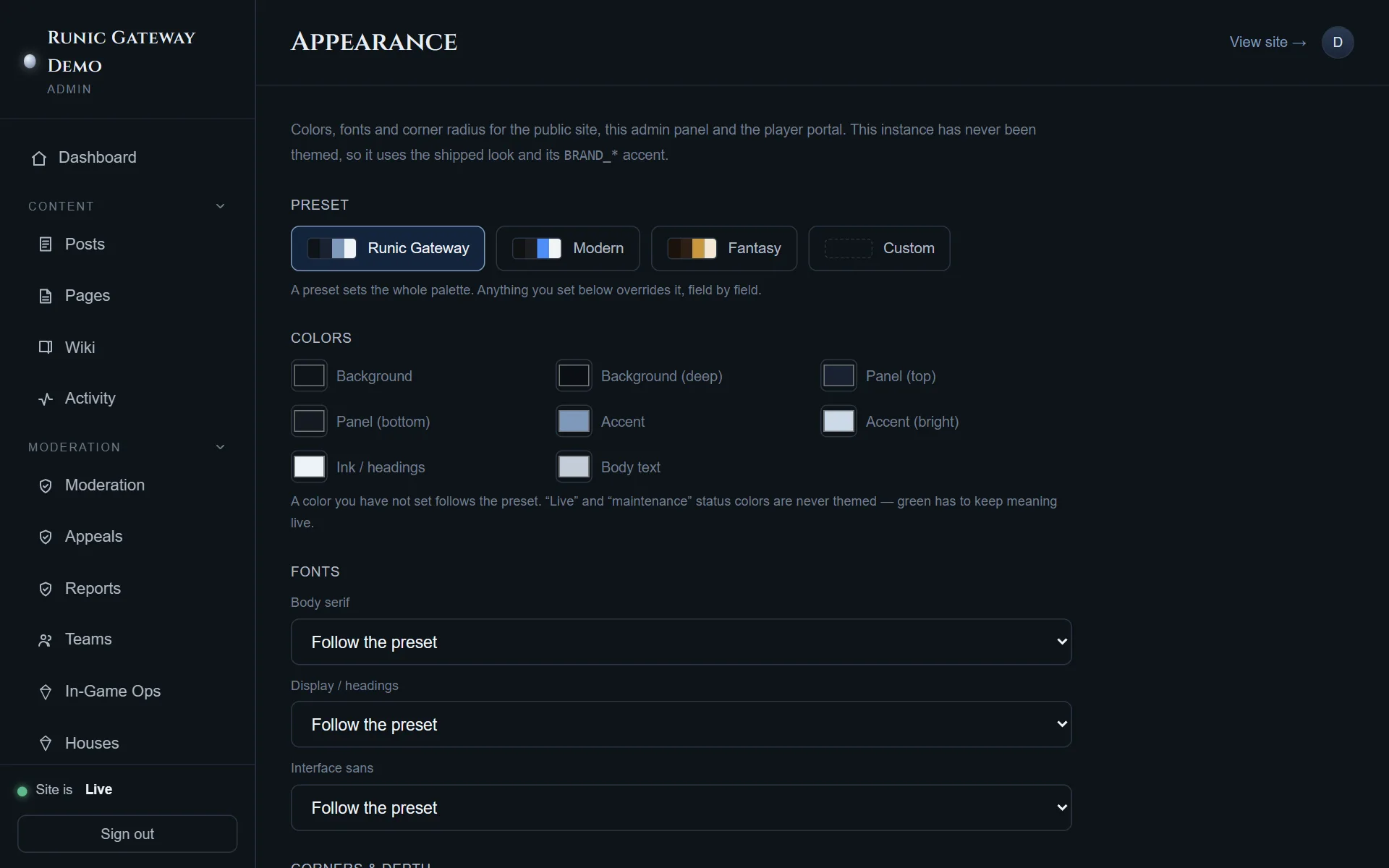1389x868 pixels.
Task: Click the Appeals shield icon
Action: tap(46, 537)
